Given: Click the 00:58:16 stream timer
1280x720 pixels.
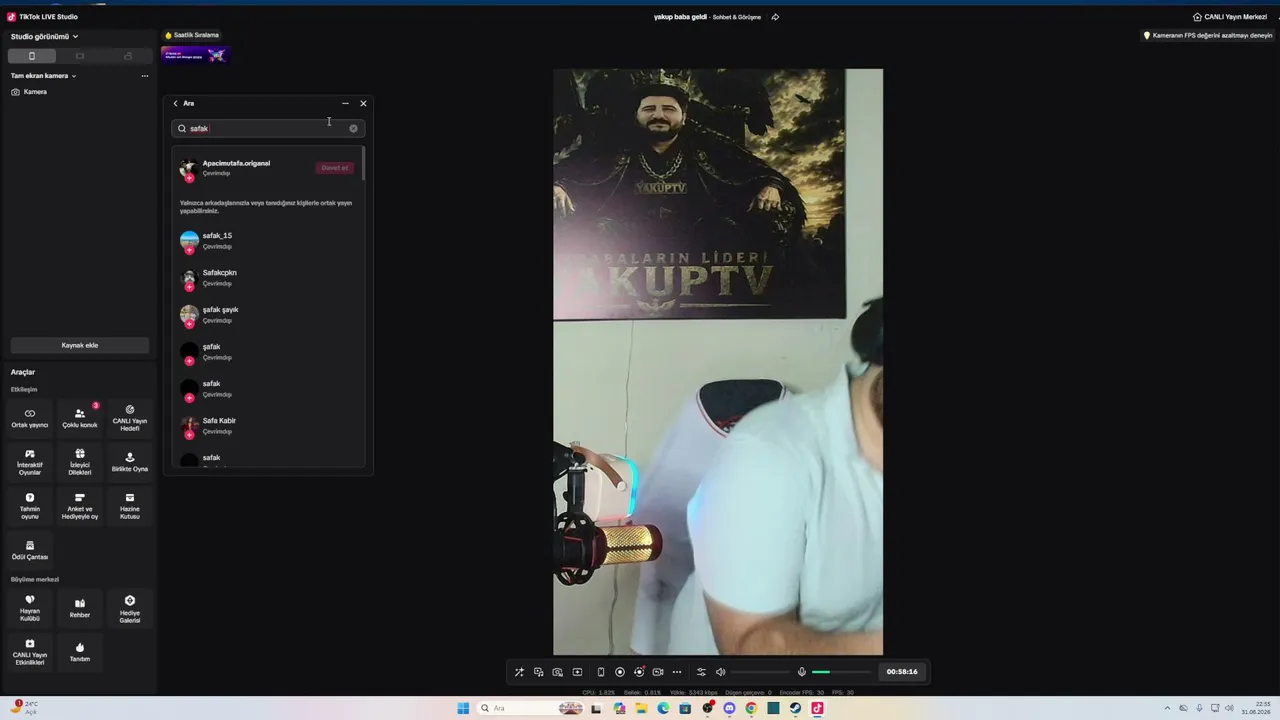Looking at the screenshot, I should (x=902, y=672).
